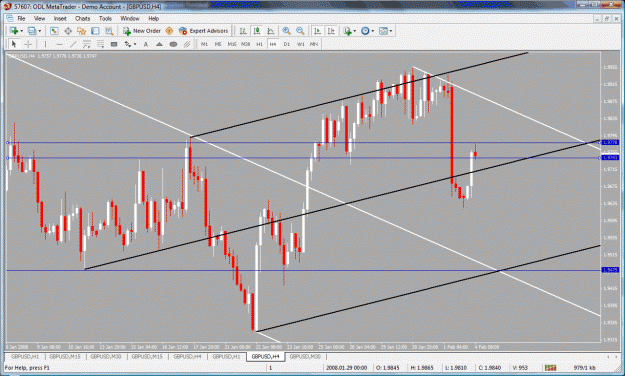Select the Arrows drawing tool icon
The height and width of the screenshot is (376, 625).
point(128,44)
